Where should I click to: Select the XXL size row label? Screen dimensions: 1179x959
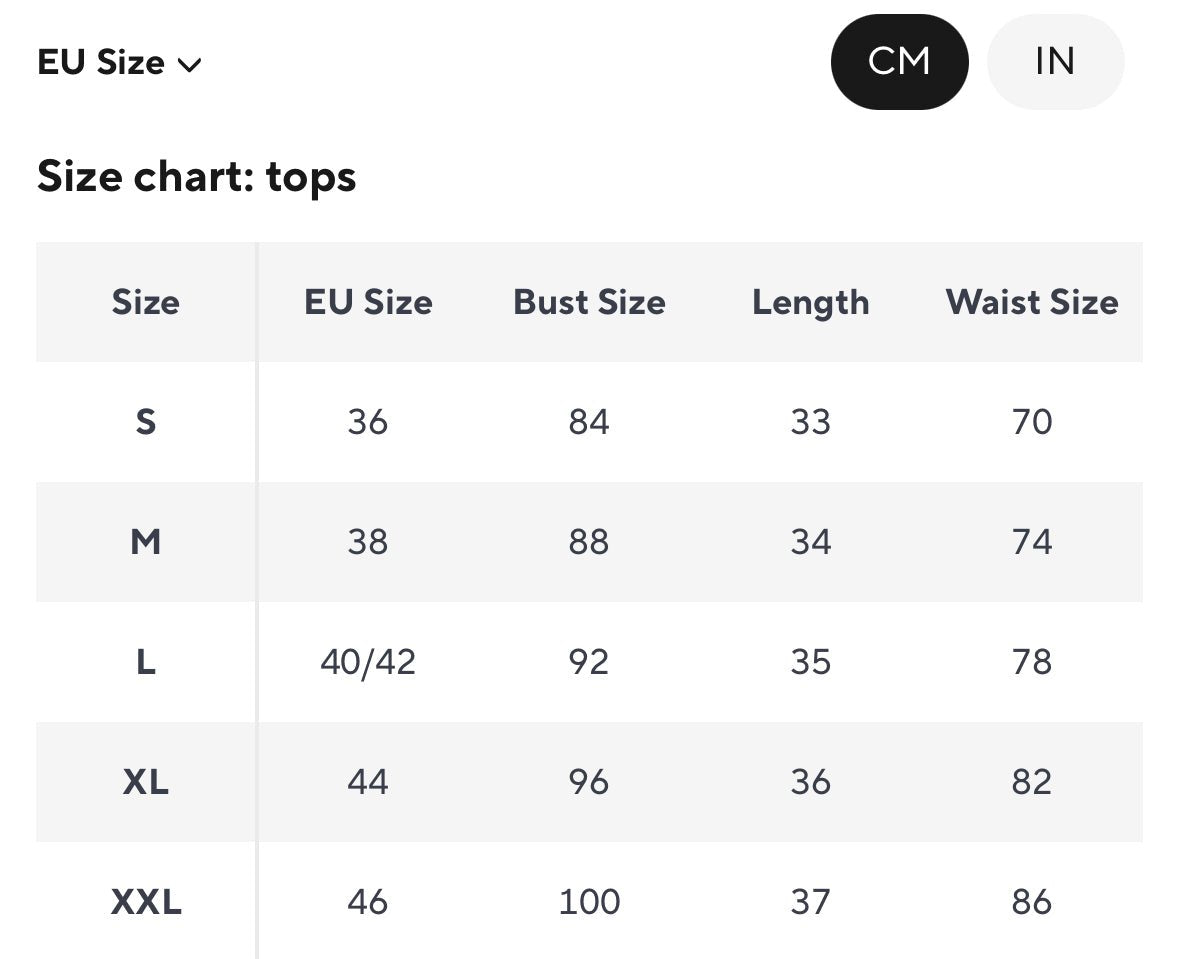pyautogui.click(x=146, y=902)
